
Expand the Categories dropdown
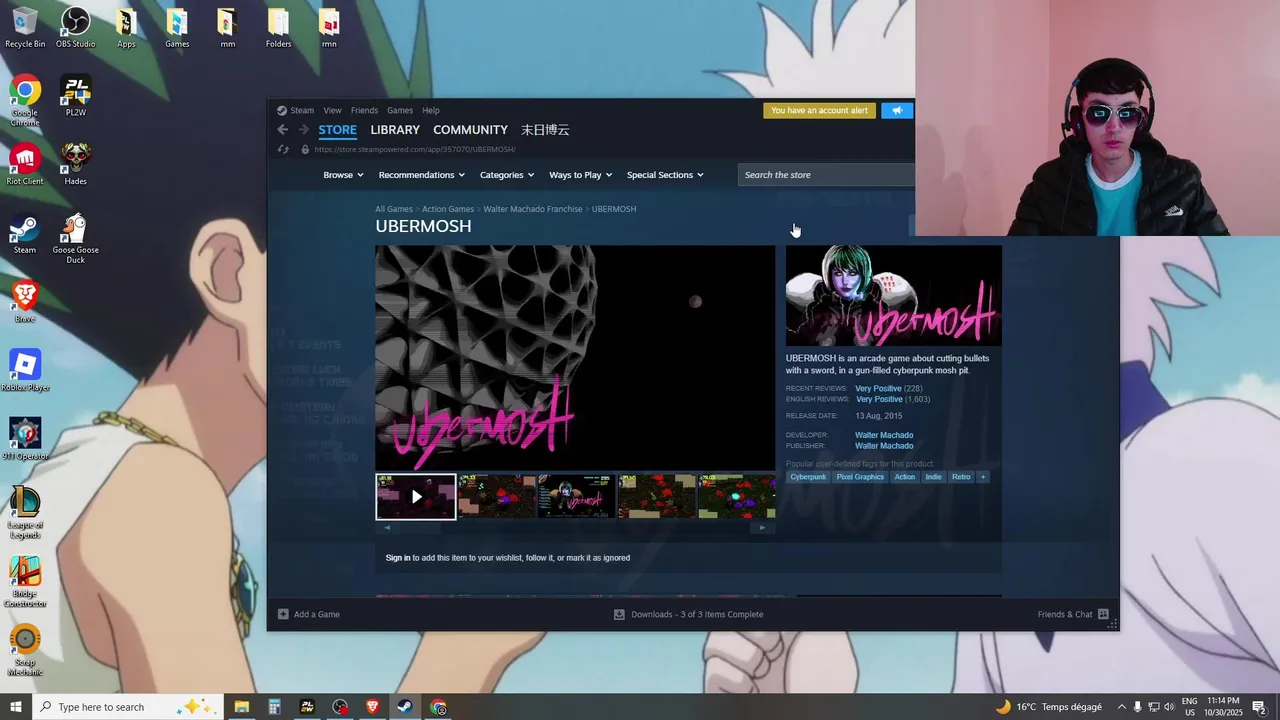click(507, 175)
